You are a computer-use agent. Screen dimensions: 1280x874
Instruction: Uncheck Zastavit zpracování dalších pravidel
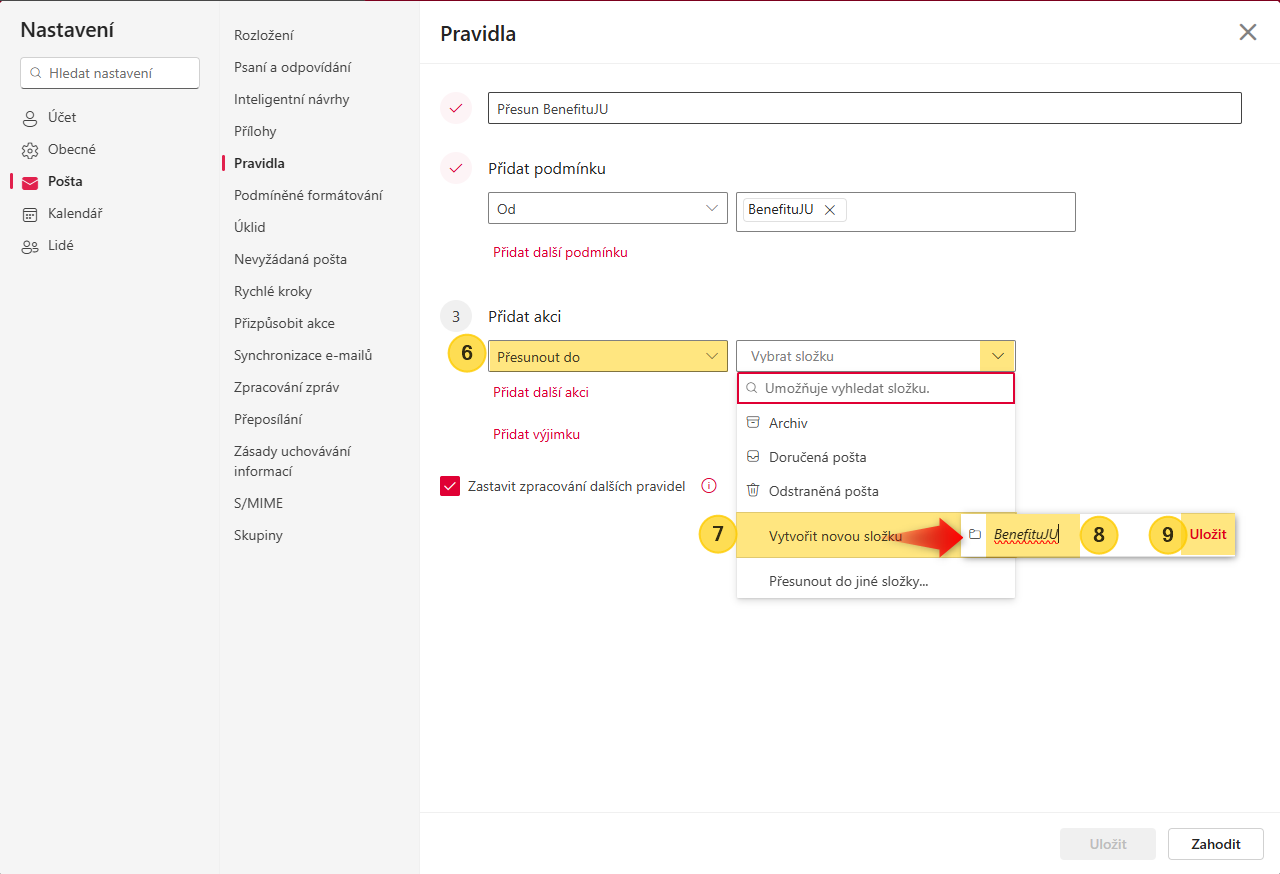[450, 486]
